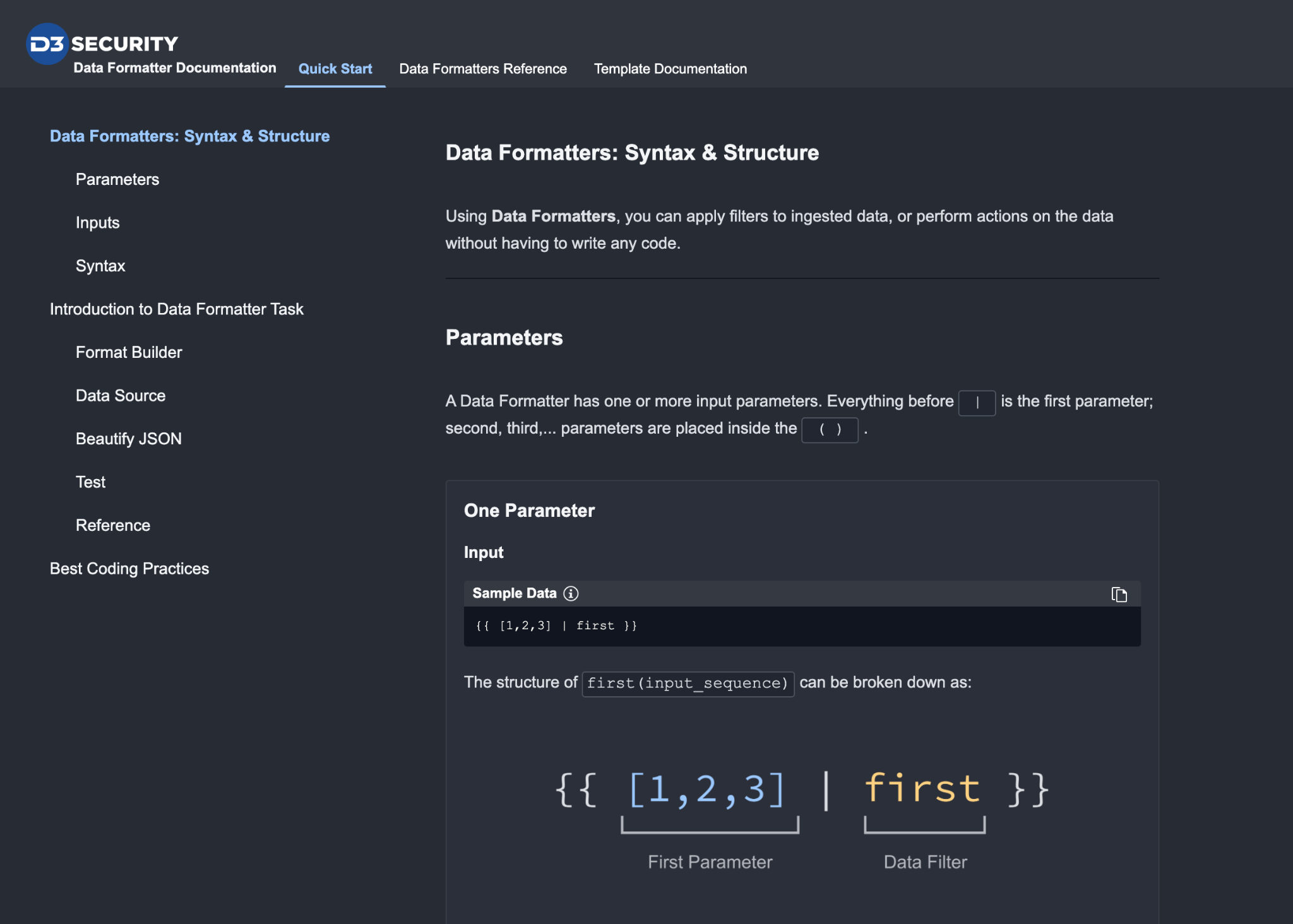This screenshot has width=1293, height=924.
Task: Click the Test sidebar link
Action: (x=90, y=482)
